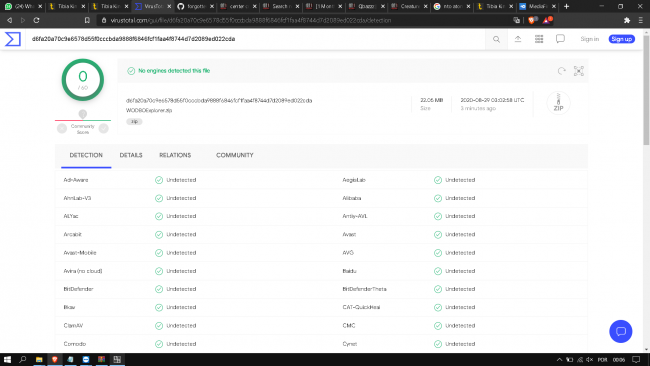Click the zip tag label
The height and width of the screenshot is (366, 650).
pos(134,121)
